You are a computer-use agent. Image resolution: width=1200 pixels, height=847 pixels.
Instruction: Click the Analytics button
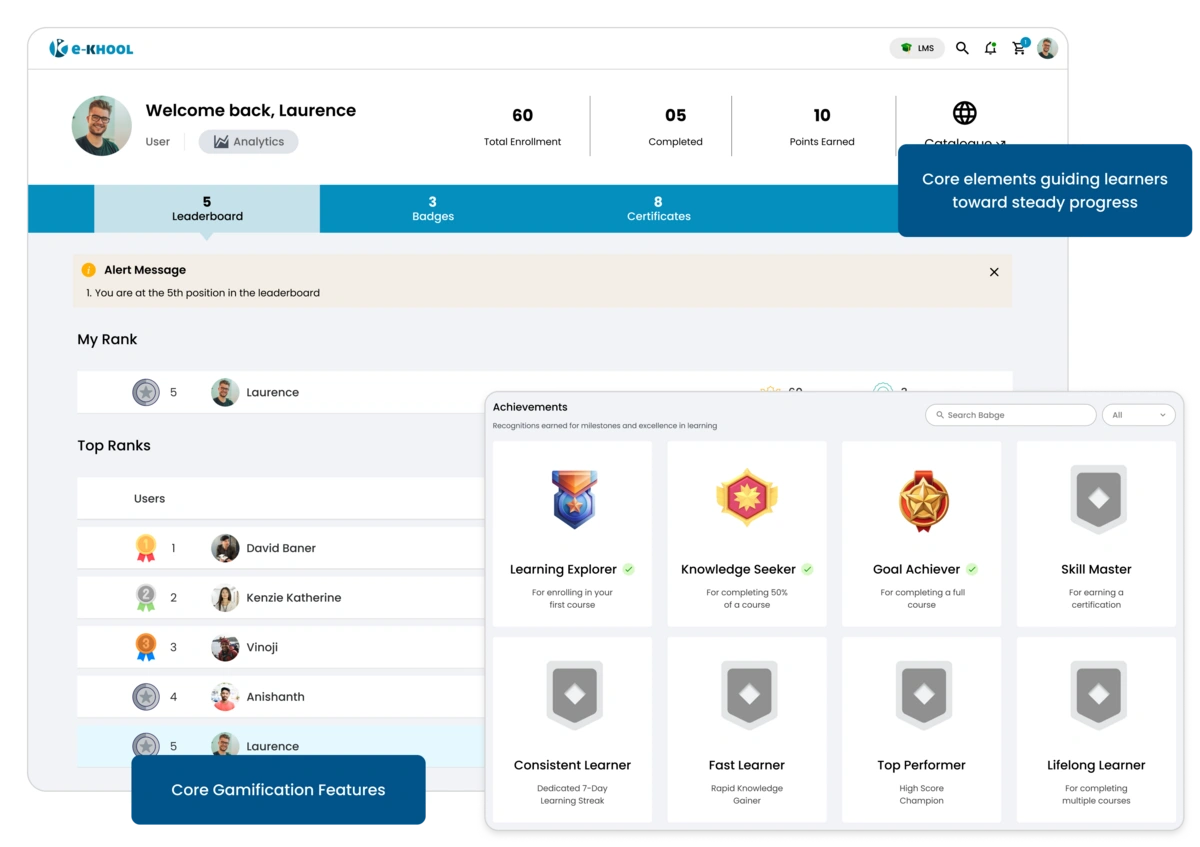[x=248, y=141]
